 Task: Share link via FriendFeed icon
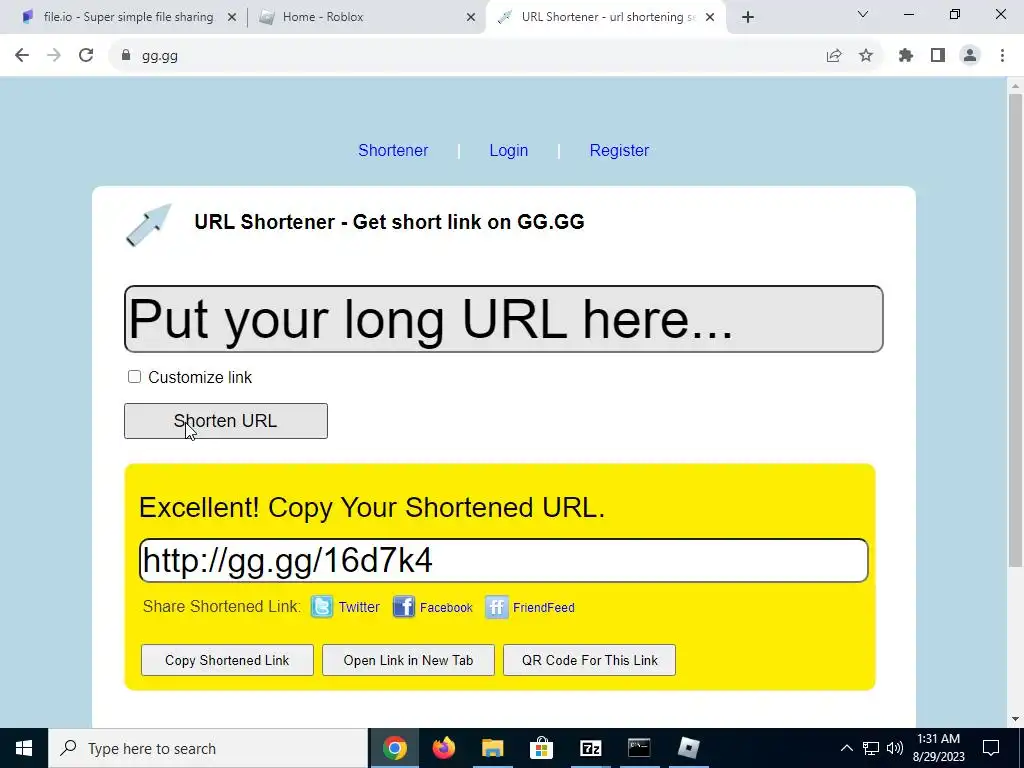[x=496, y=607]
